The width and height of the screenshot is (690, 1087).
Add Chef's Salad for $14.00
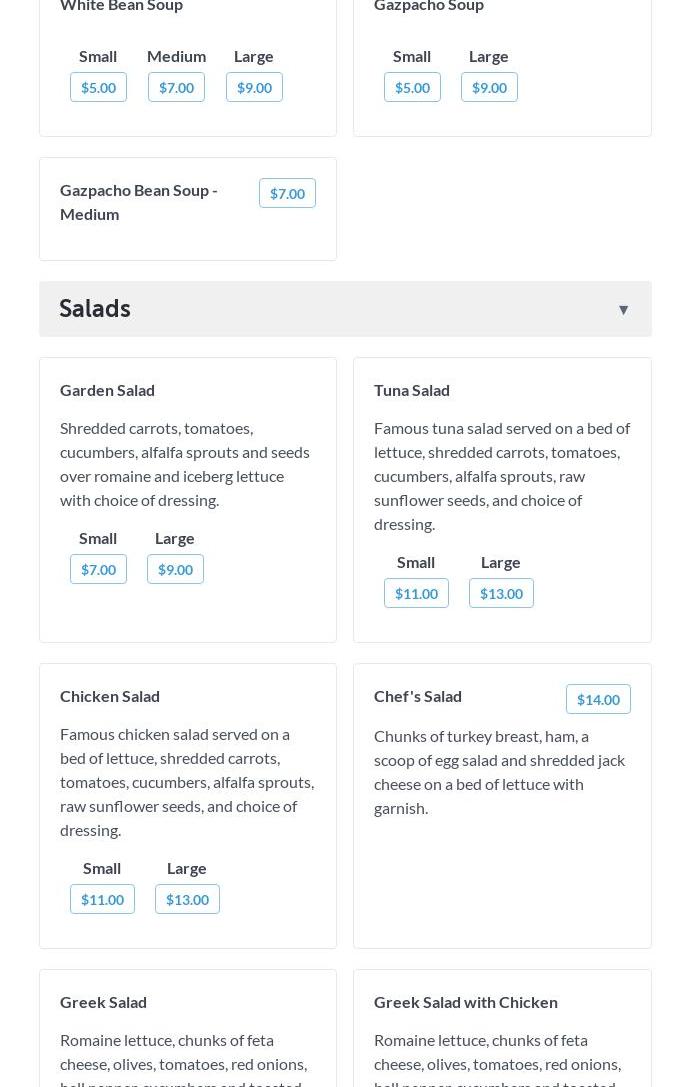[x=598, y=700]
